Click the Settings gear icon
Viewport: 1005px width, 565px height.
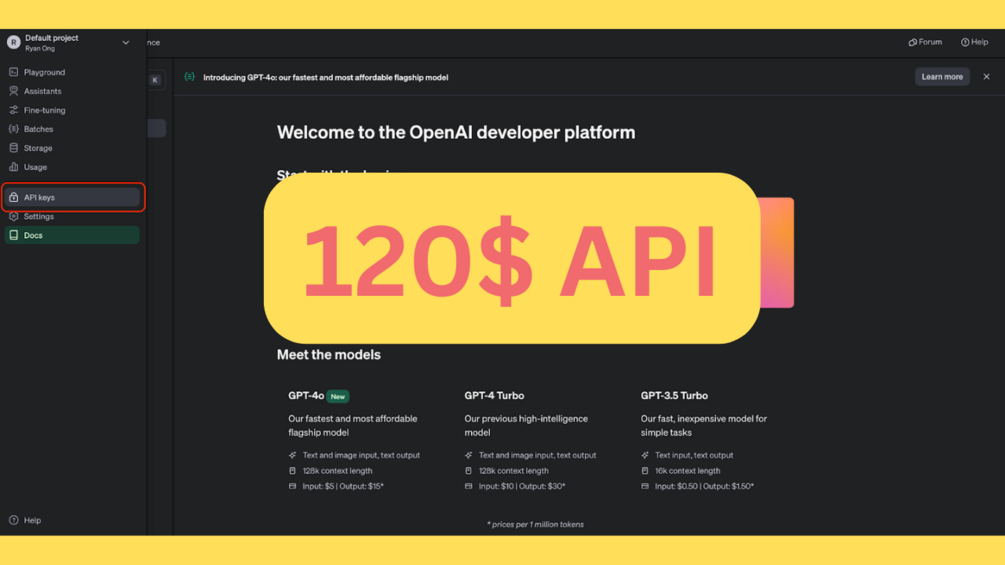(13, 217)
